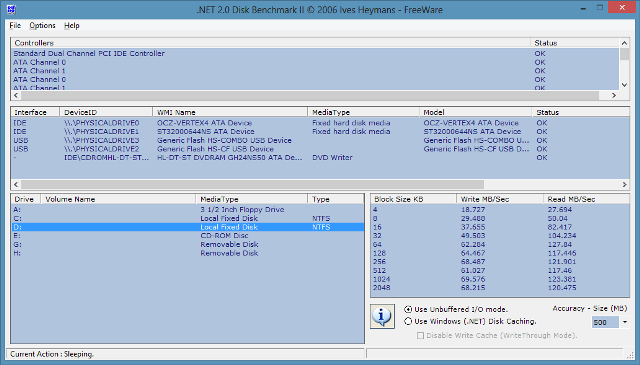Click write speed value 37.655
This screenshot has width=640, height=365.
pyautogui.click(x=473, y=227)
